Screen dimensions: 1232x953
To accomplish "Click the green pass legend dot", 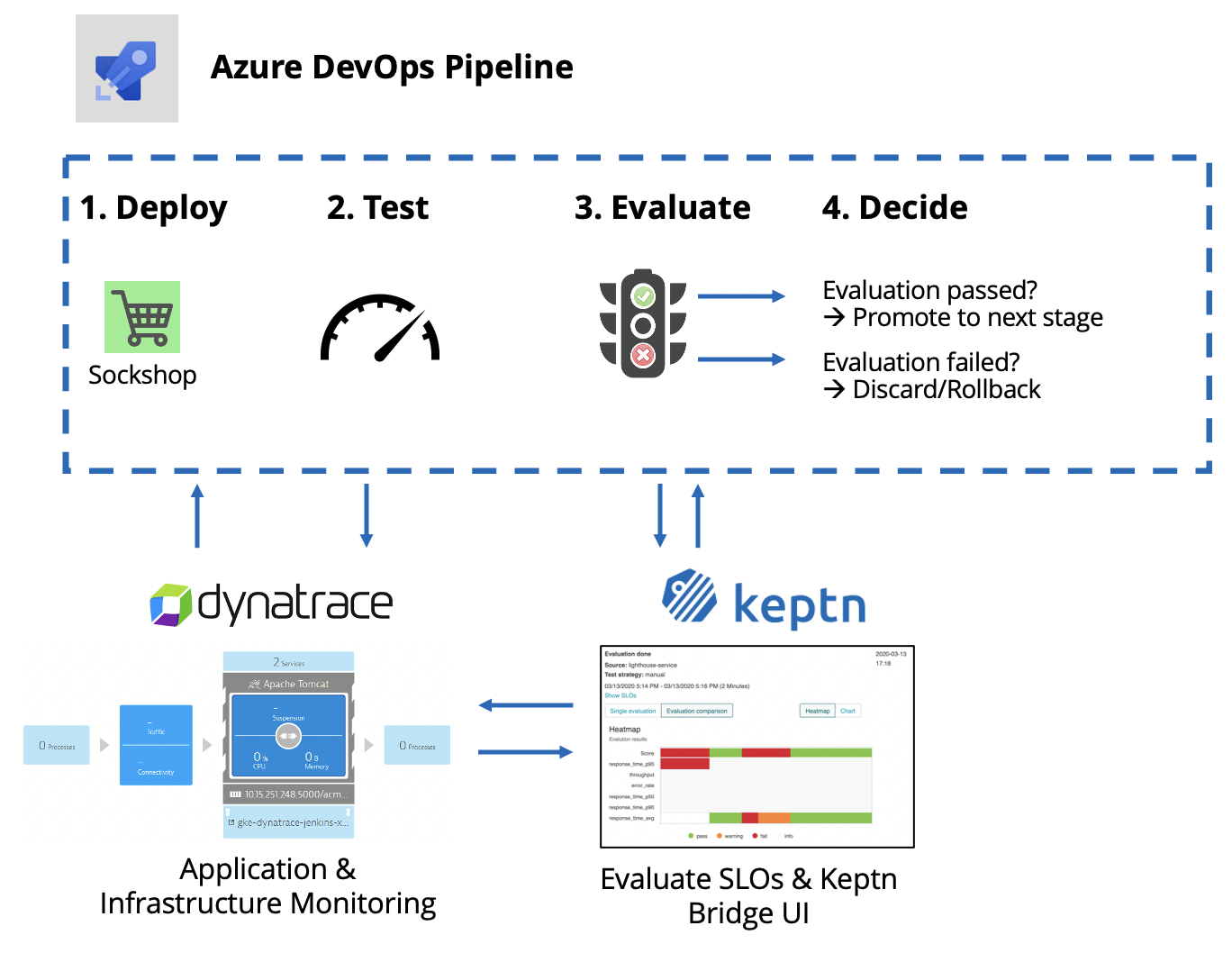I will coord(691,836).
